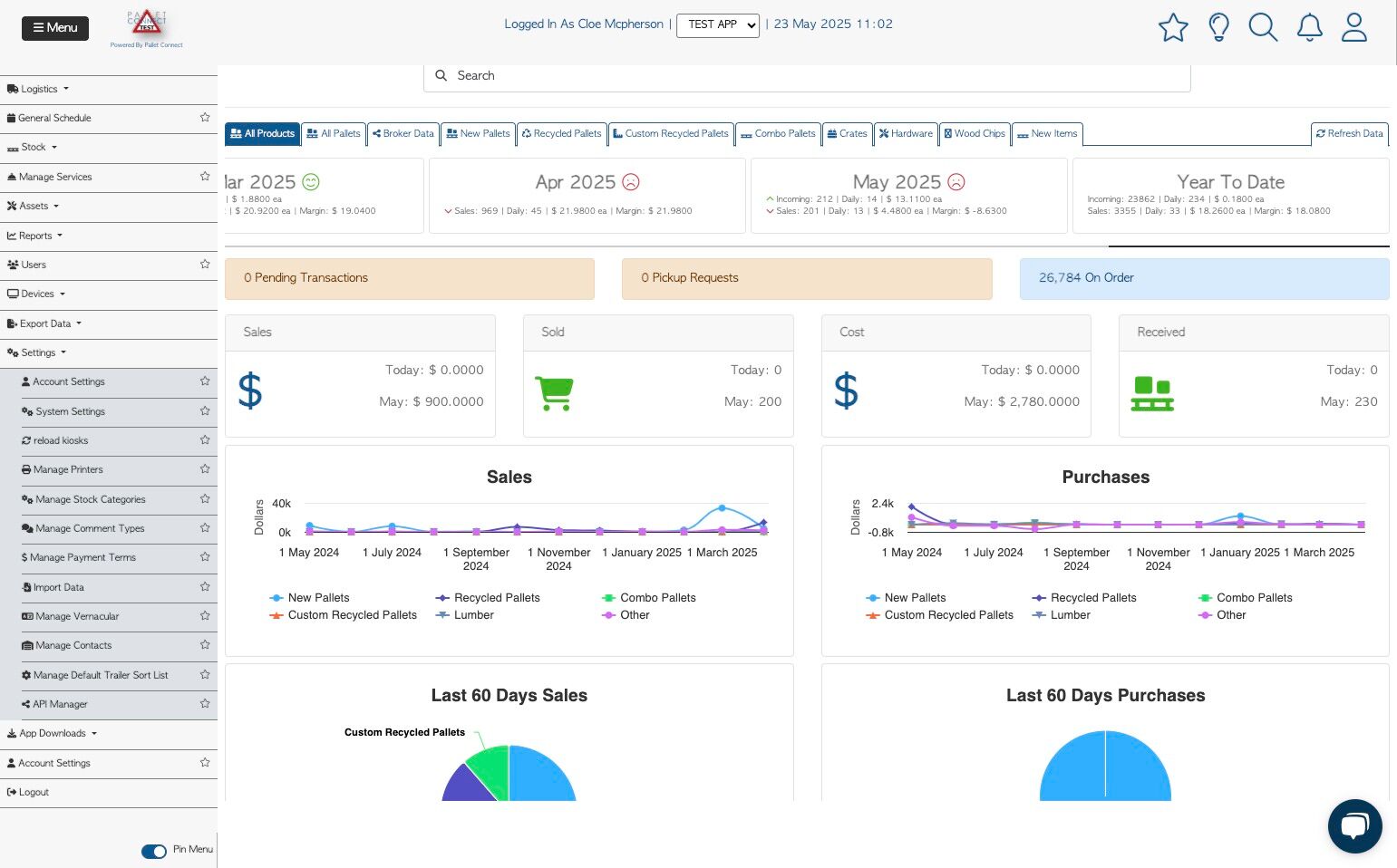1397x868 pixels.
Task: Open 0 Pending Transactions banner
Action: pyautogui.click(x=410, y=278)
